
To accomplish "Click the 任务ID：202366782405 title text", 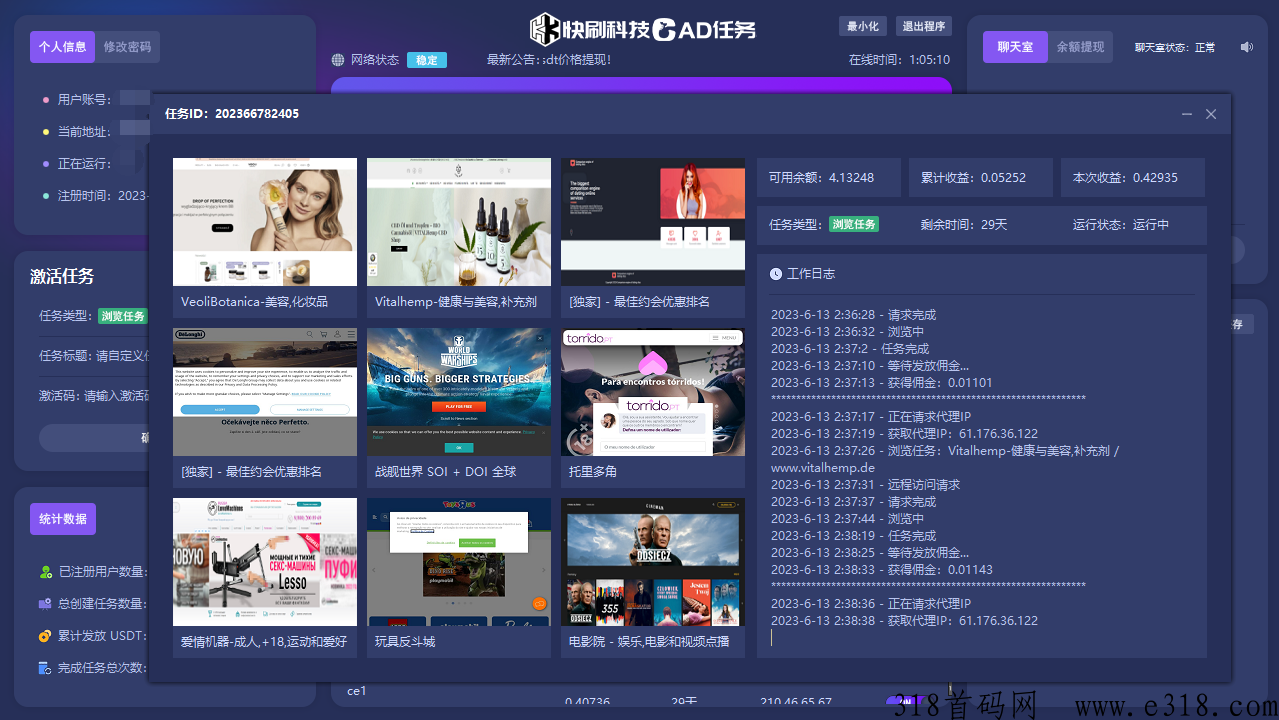I will pyautogui.click(x=232, y=114).
